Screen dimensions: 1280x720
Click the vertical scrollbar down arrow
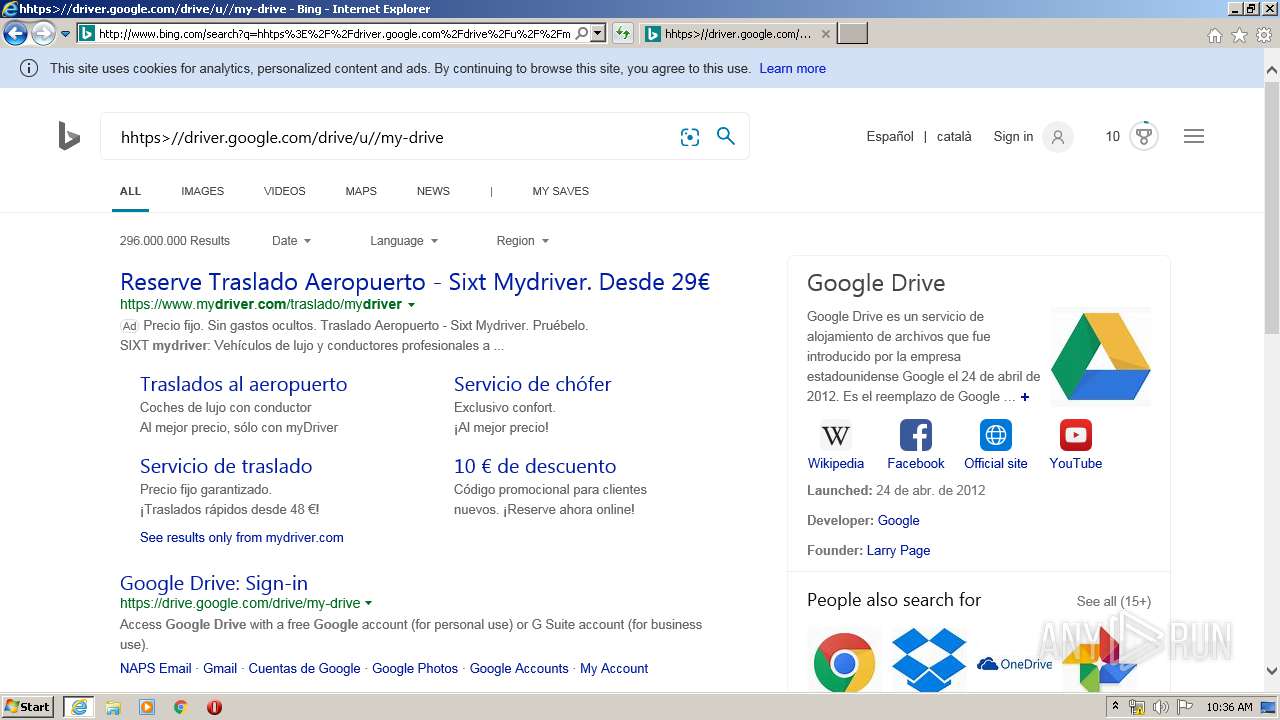point(1272,671)
